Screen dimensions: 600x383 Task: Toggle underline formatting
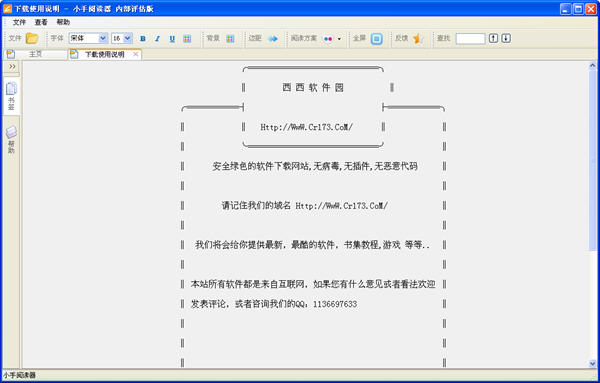172,39
